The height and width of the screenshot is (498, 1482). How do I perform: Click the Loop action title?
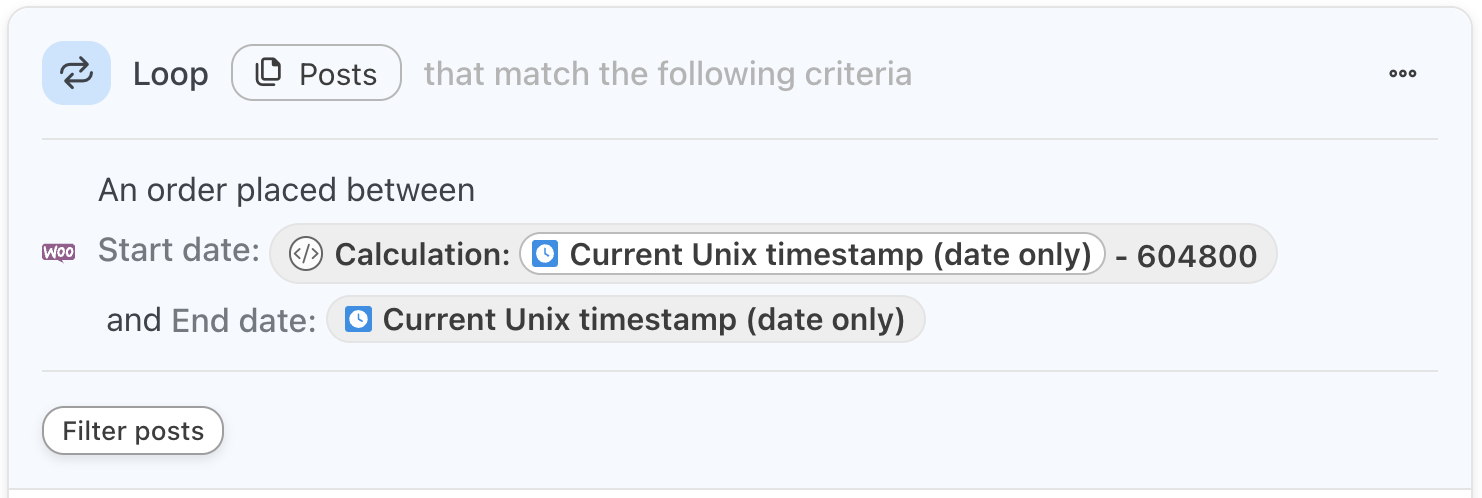[x=171, y=74]
